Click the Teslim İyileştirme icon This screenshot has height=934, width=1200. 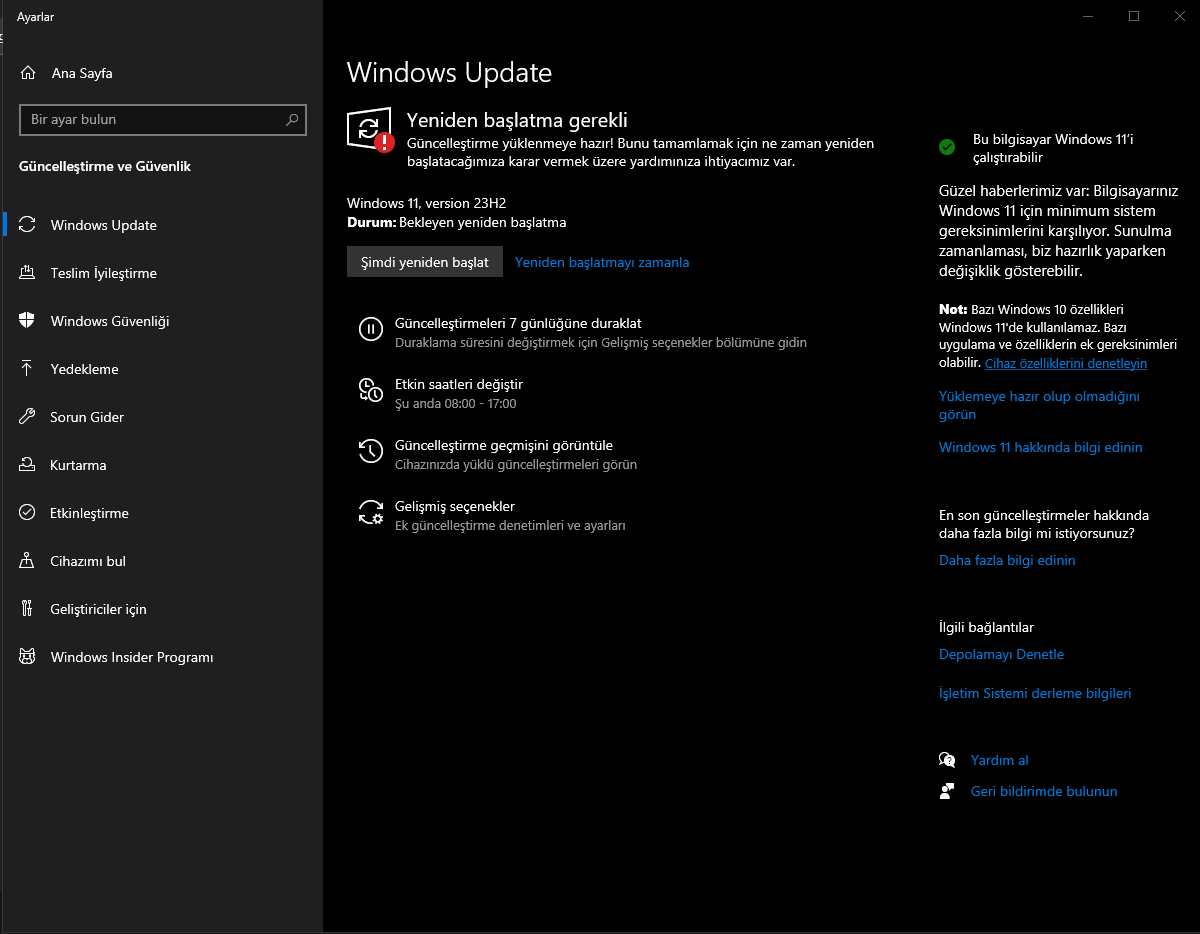pyautogui.click(x=28, y=273)
